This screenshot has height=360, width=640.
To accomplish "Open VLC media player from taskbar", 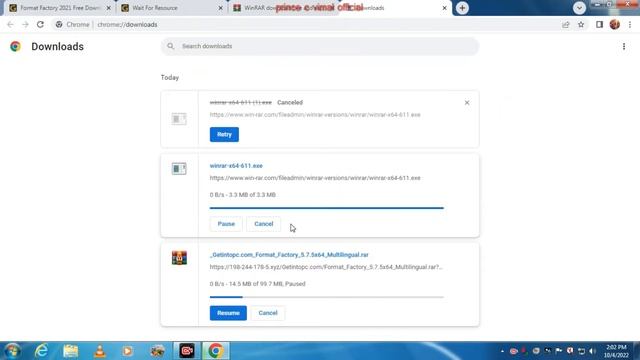I will 100,351.
